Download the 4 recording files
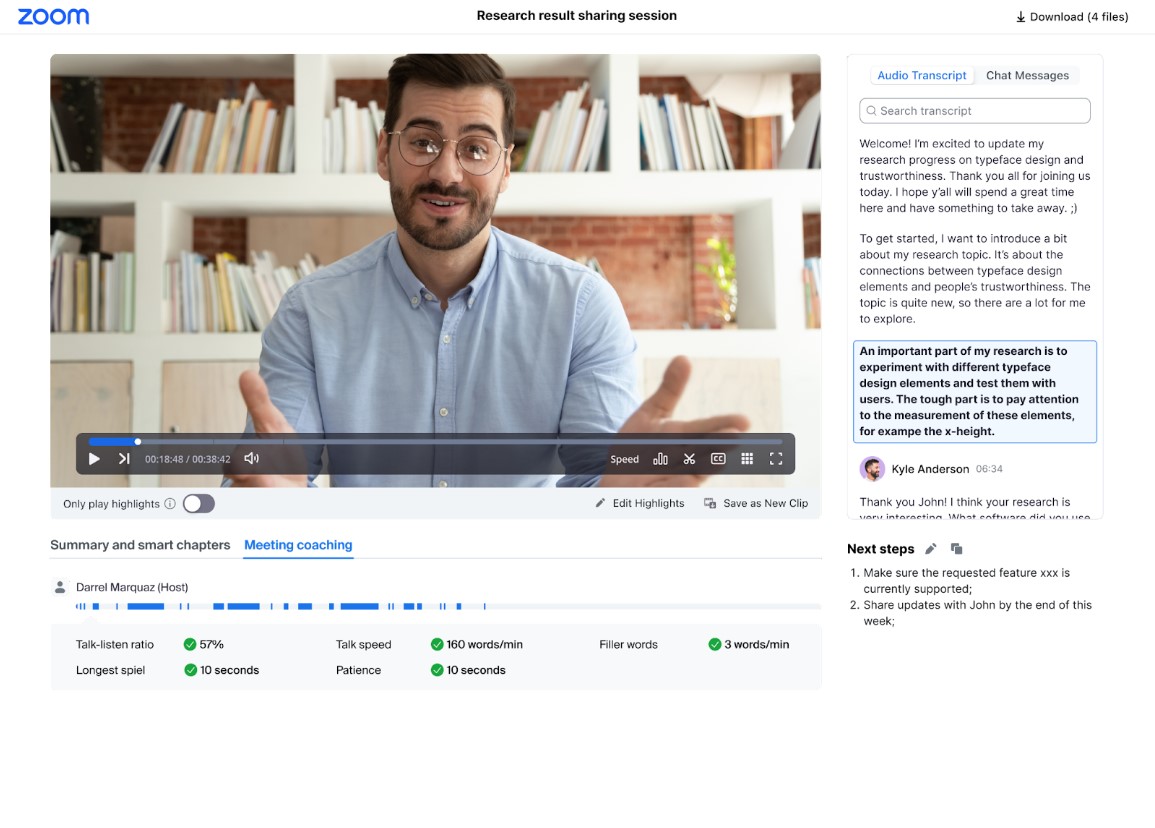 [x=1072, y=17]
